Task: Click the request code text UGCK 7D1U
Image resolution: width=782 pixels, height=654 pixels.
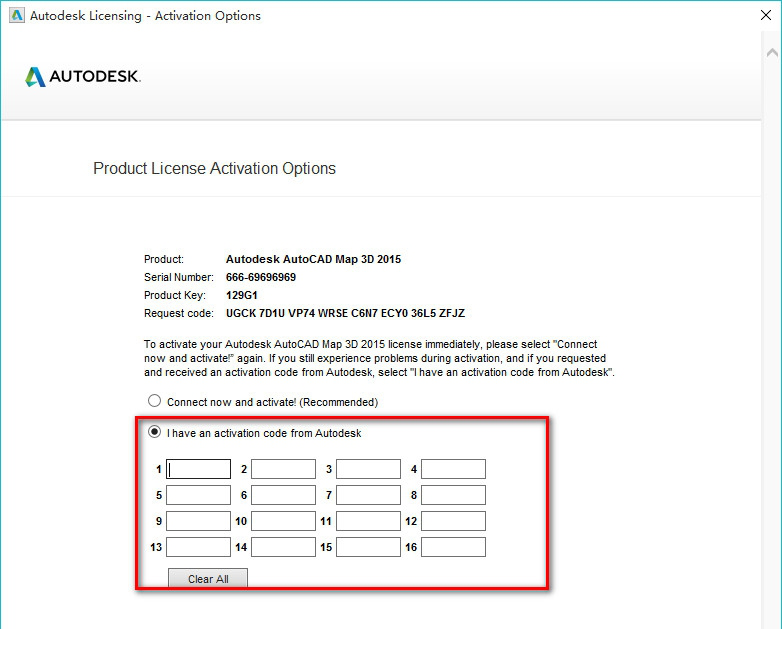Action: pos(255,313)
